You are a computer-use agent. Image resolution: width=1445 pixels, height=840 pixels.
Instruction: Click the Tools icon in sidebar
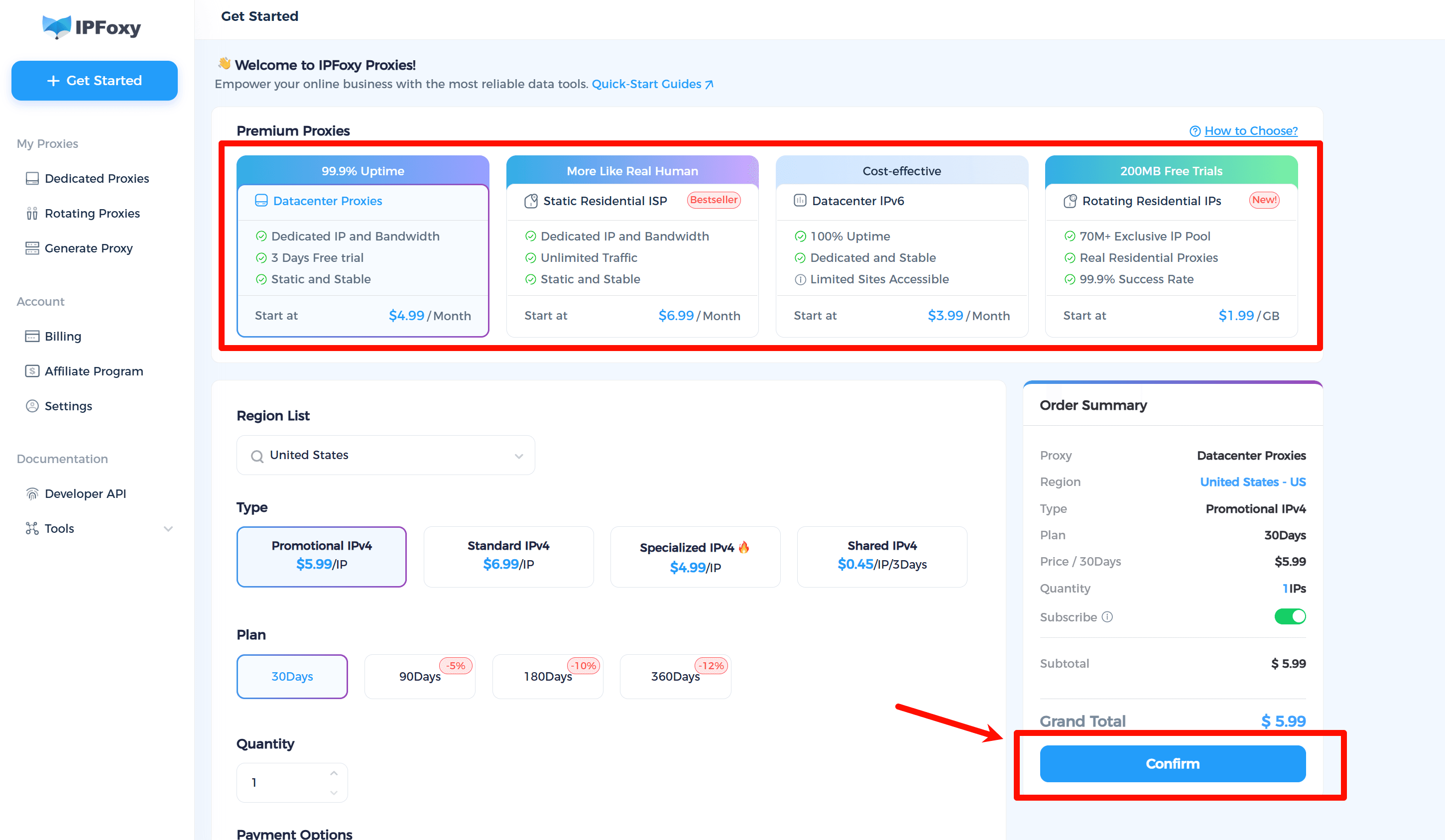click(32, 529)
